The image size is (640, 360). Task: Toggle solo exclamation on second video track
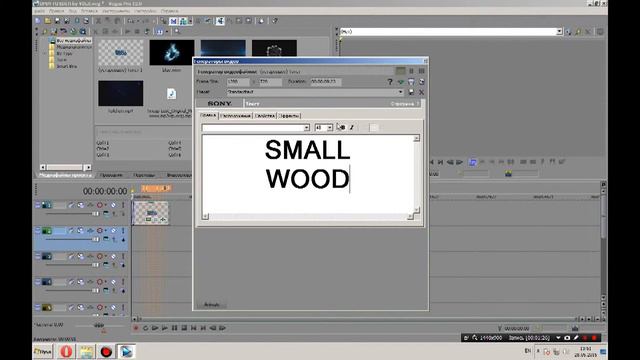[x=123, y=231]
